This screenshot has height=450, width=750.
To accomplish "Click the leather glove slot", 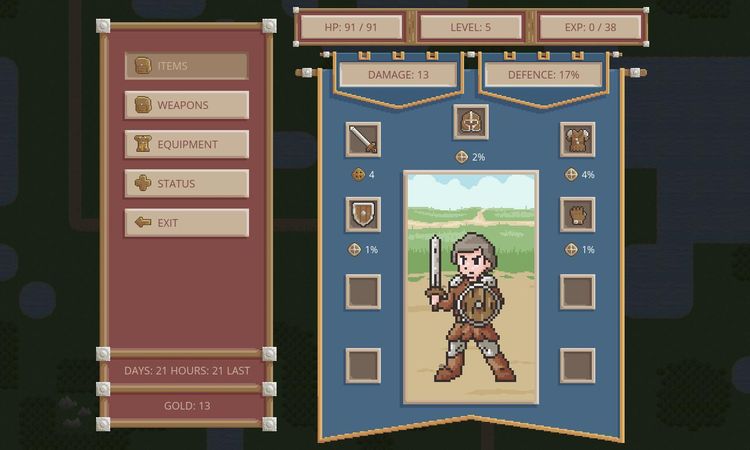I will coord(577,214).
